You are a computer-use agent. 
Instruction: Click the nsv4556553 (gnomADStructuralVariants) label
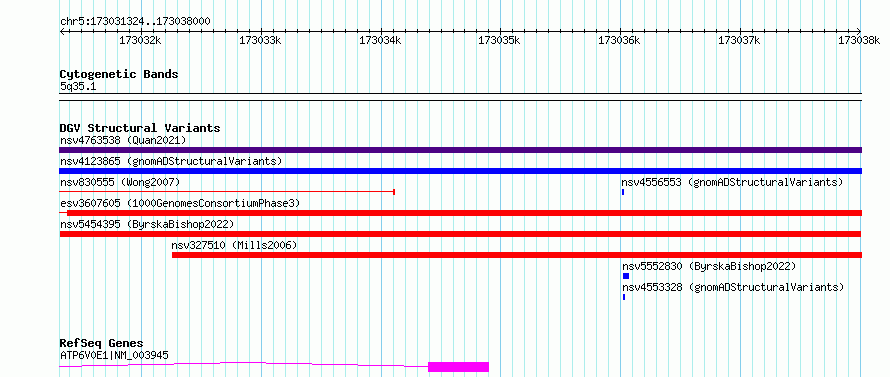click(x=732, y=182)
